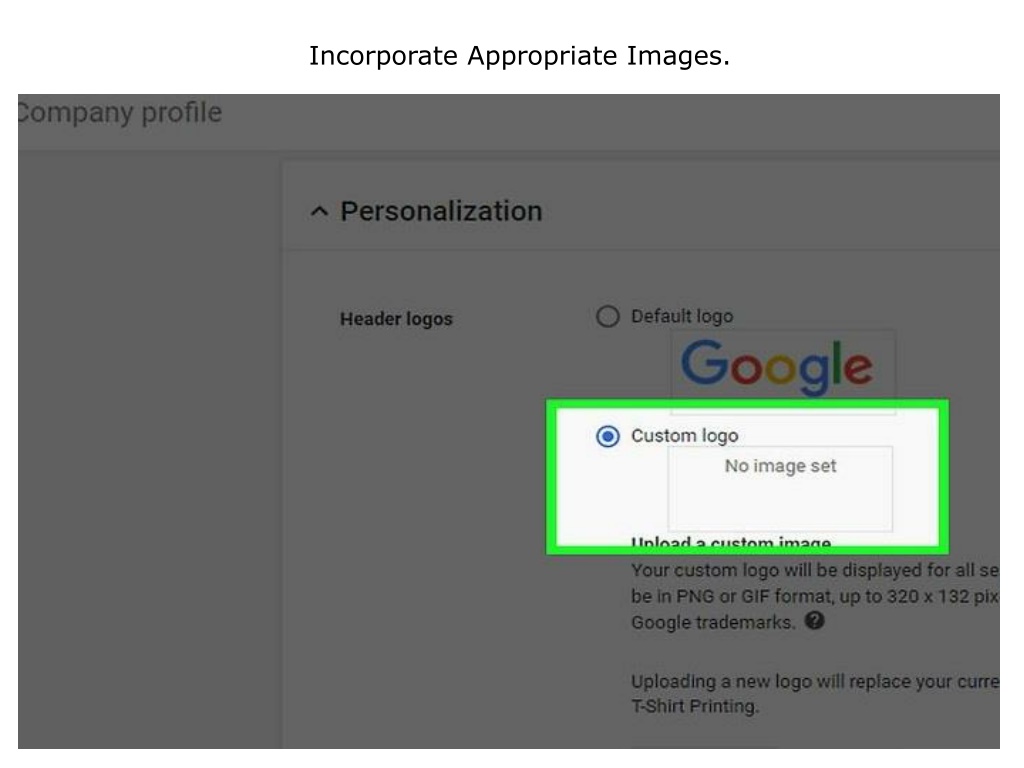Select the Default logo radio button

[x=607, y=317]
